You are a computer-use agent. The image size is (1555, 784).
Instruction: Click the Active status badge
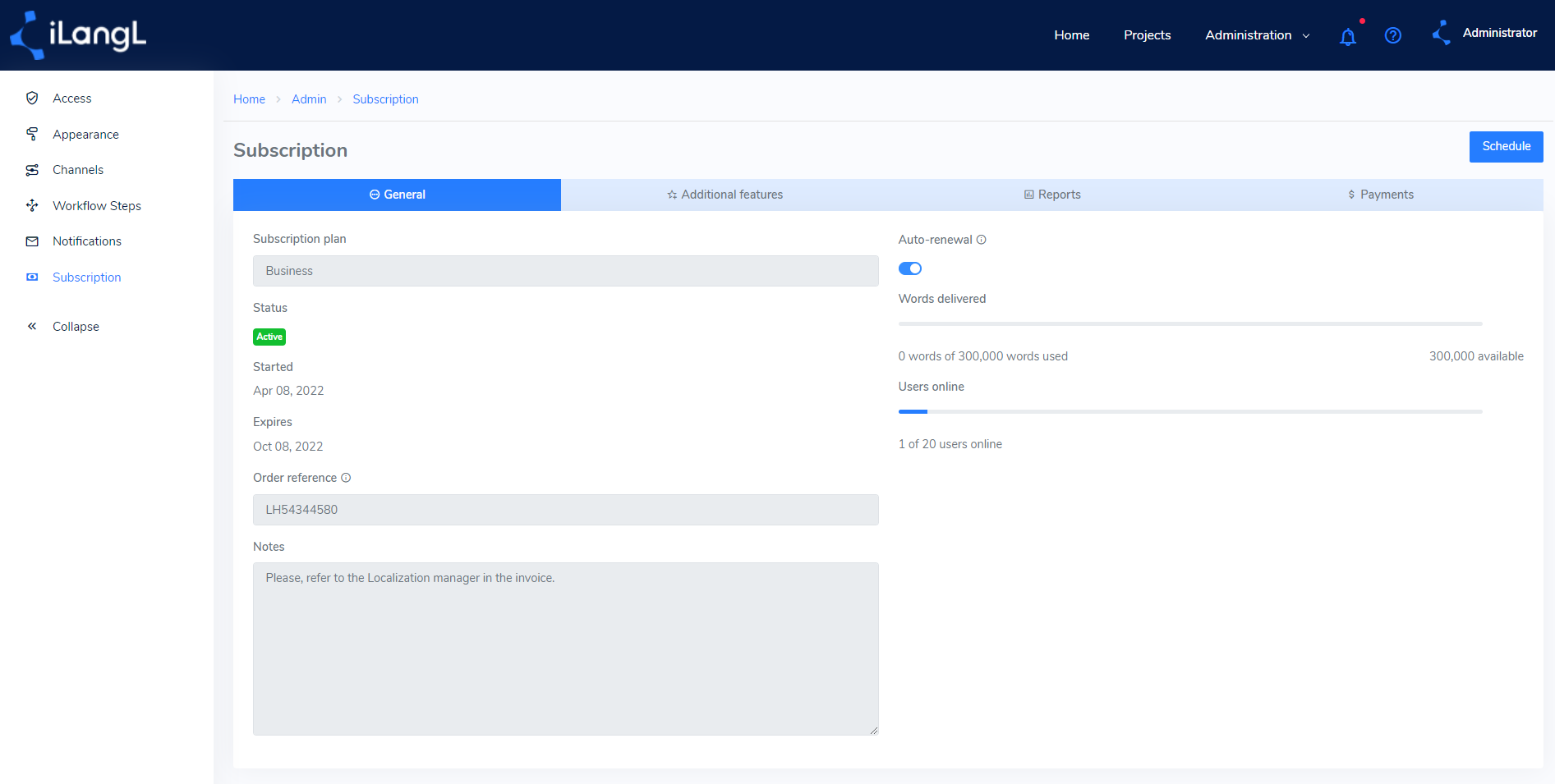coord(269,337)
